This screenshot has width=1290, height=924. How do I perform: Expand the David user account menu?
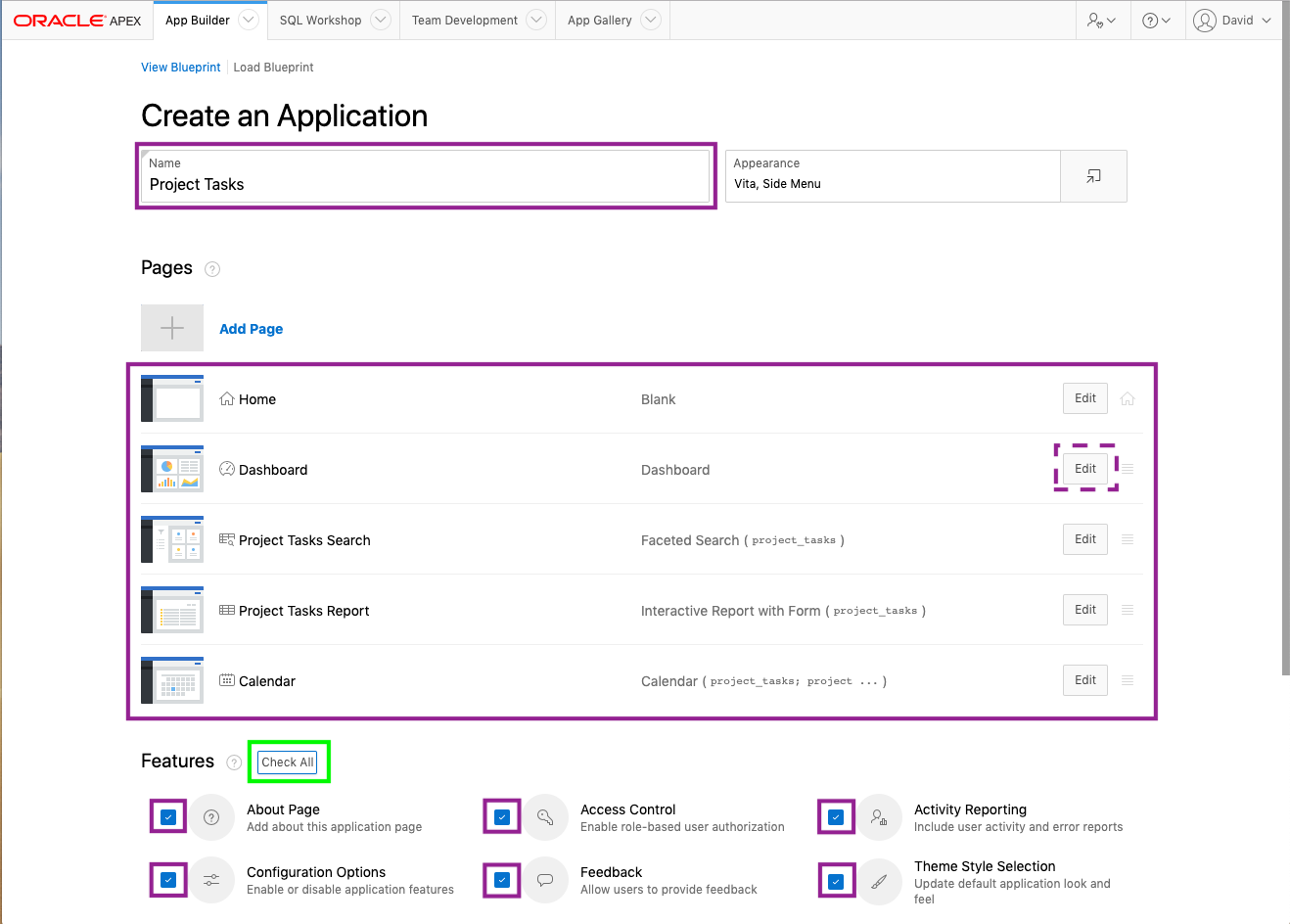click(1233, 20)
